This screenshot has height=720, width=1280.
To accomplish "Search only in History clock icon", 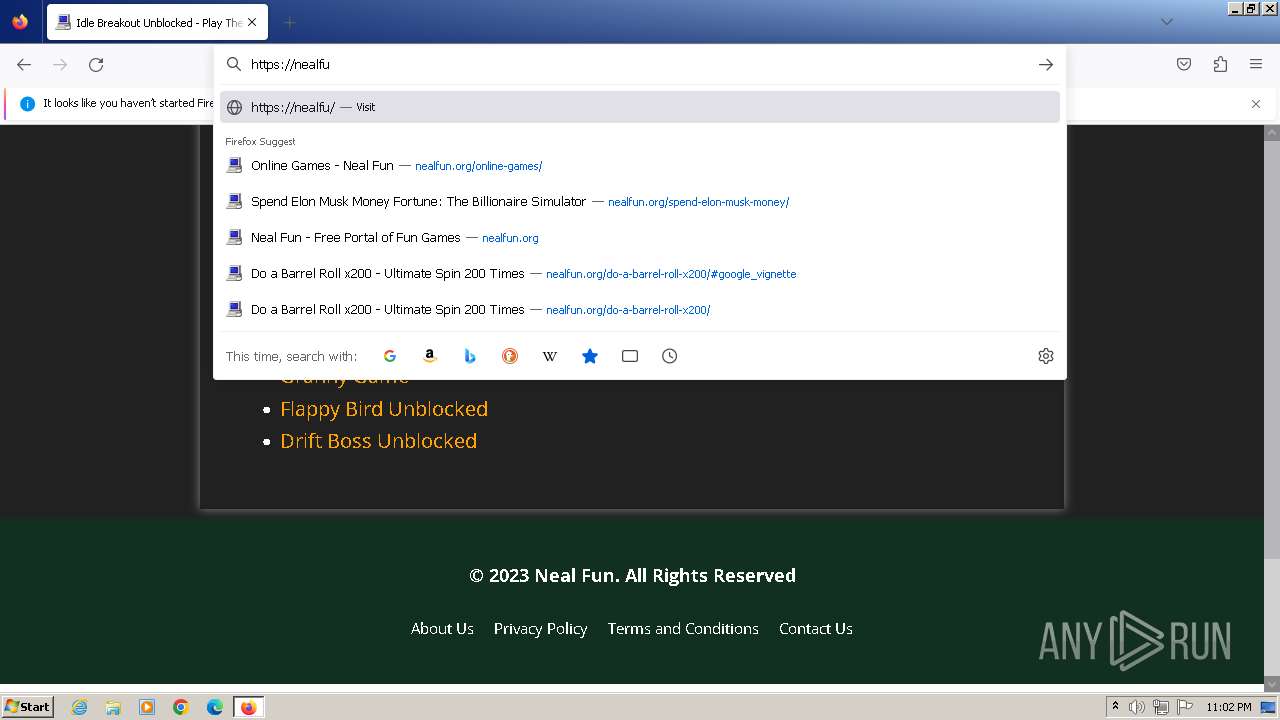I will tap(670, 356).
